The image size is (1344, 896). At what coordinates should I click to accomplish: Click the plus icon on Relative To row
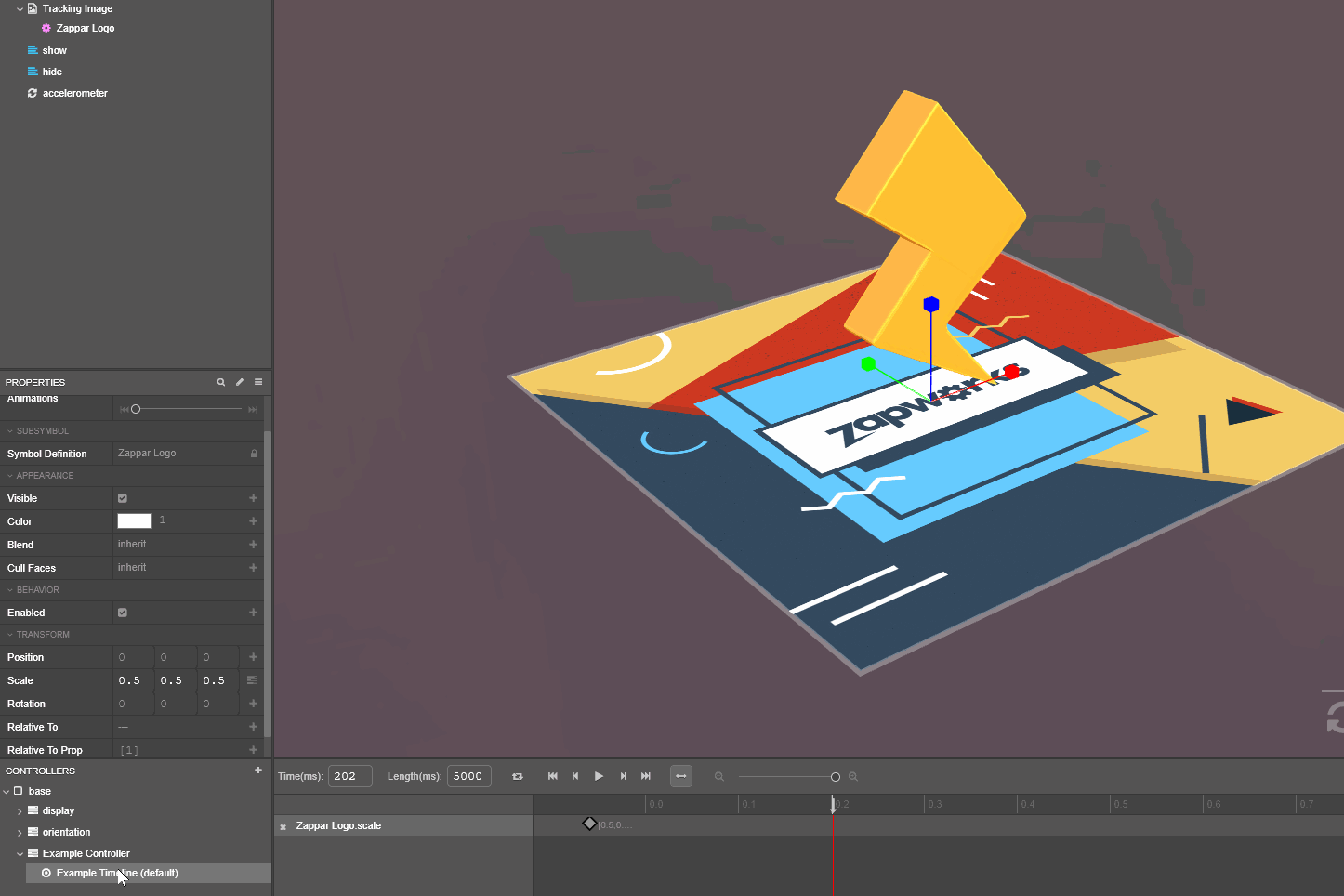coord(253,727)
